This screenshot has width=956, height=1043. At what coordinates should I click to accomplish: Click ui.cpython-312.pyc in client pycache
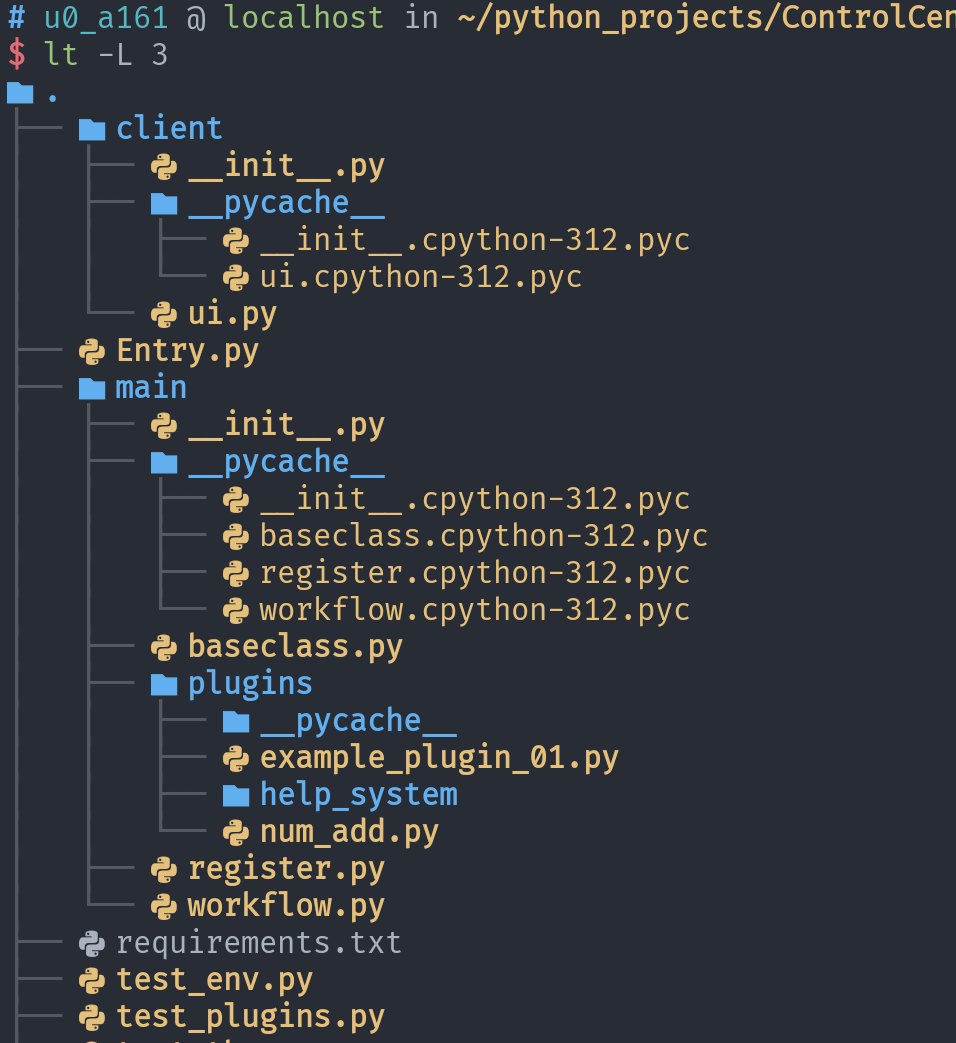coord(421,277)
